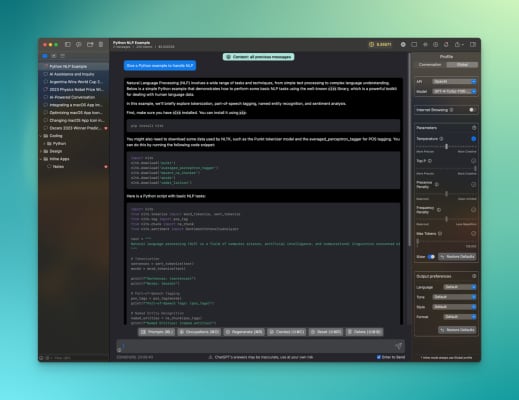519x400 pixels.
Task: Select the second sidebar filter icon
Action: (54, 56)
